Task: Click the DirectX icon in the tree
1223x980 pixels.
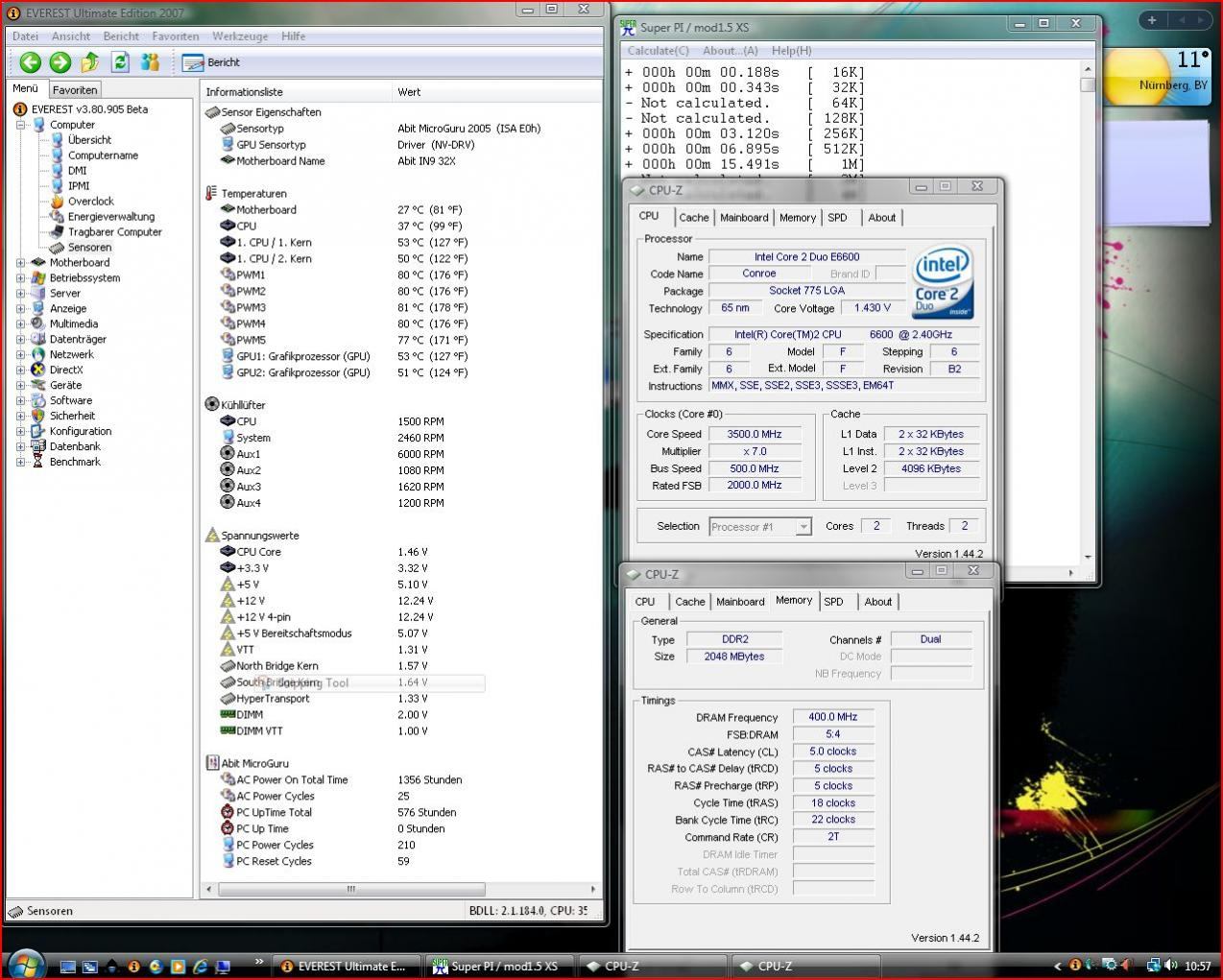Action: (x=38, y=370)
